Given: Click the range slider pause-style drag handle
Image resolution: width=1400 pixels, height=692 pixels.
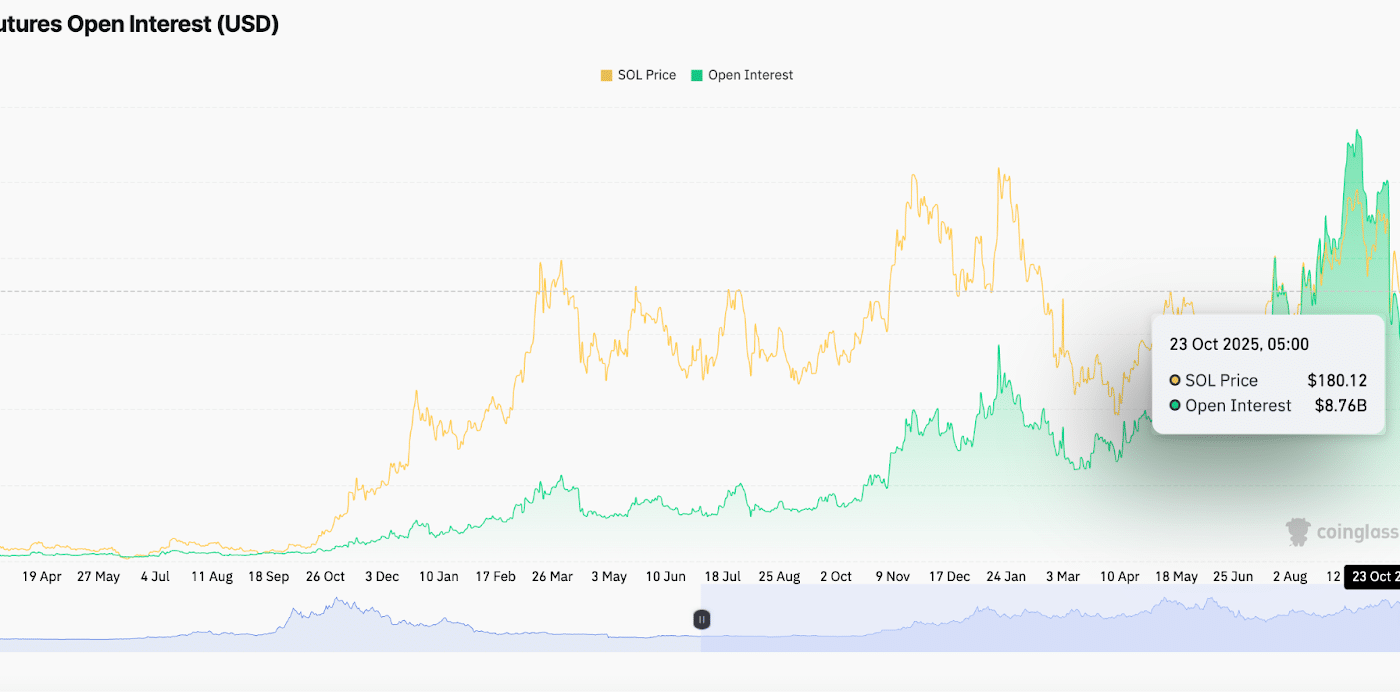Looking at the screenshot, I should click(702, 620).
